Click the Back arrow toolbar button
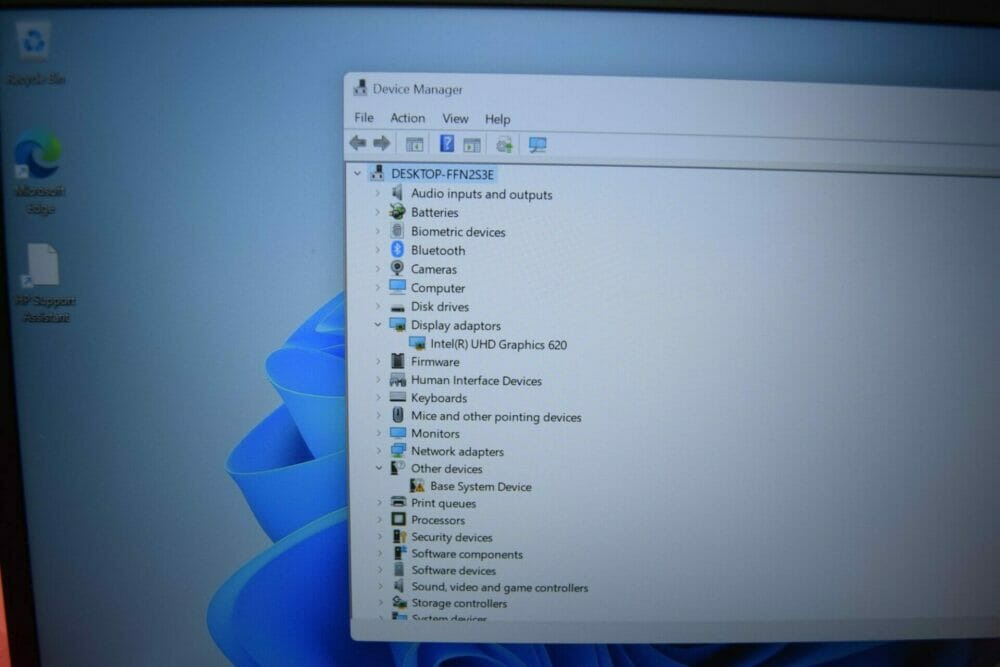 (358, 143)
